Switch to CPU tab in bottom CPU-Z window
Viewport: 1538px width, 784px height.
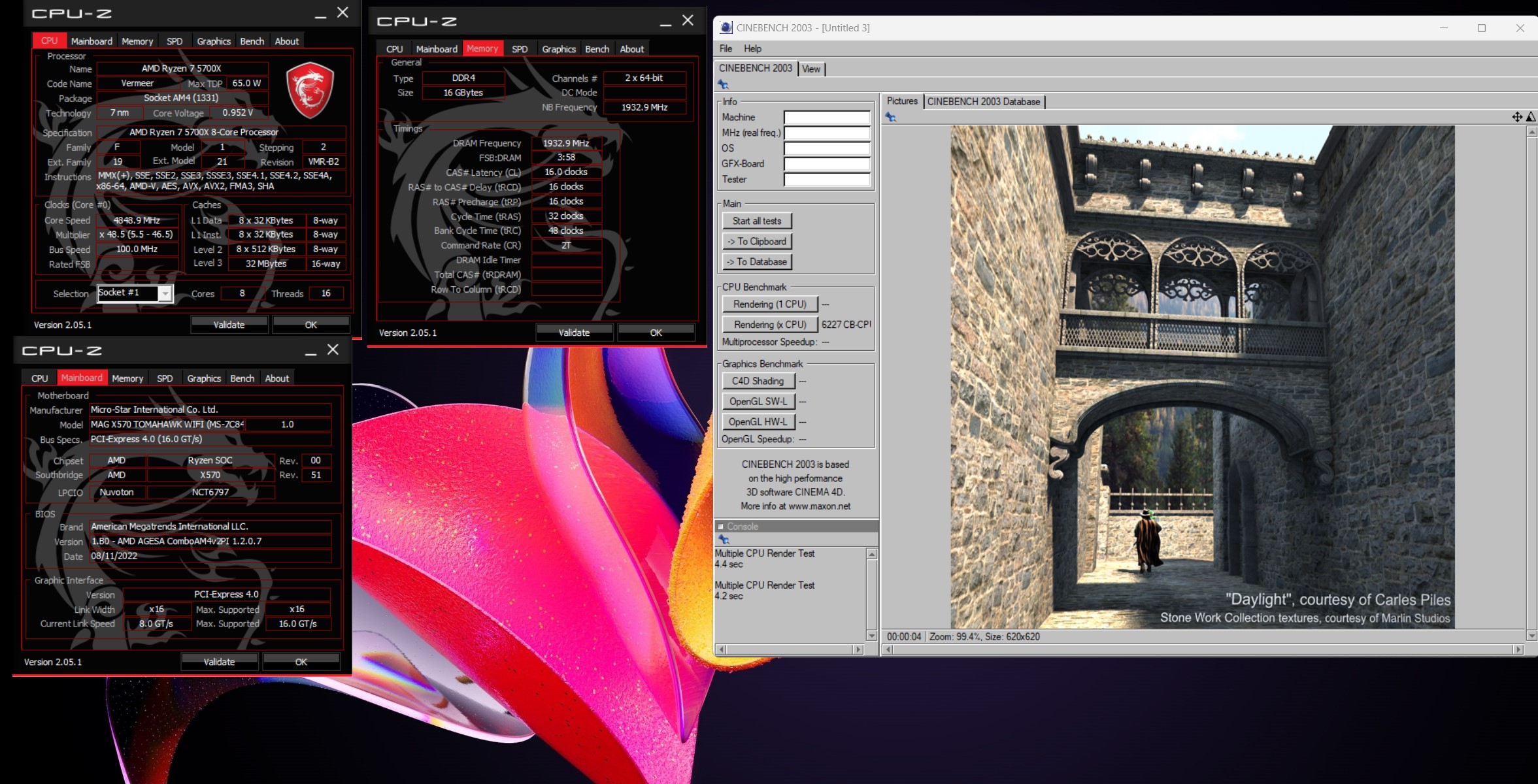click(x=40, y=378)
